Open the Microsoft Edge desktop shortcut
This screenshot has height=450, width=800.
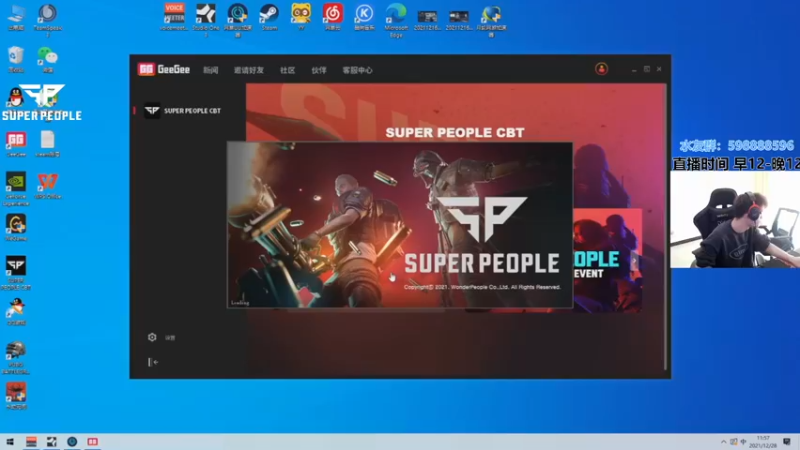pyautogui.click(x=396, y=19)
